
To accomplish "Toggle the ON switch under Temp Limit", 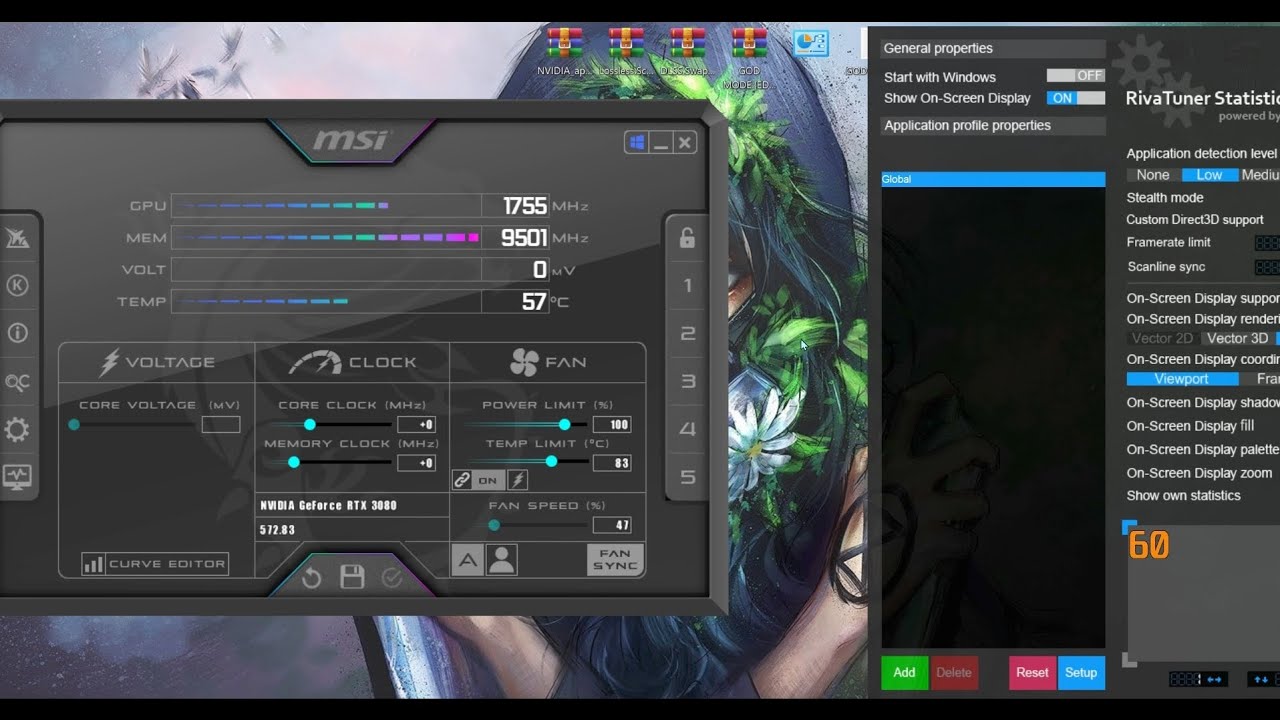I will tap(488, 480).
